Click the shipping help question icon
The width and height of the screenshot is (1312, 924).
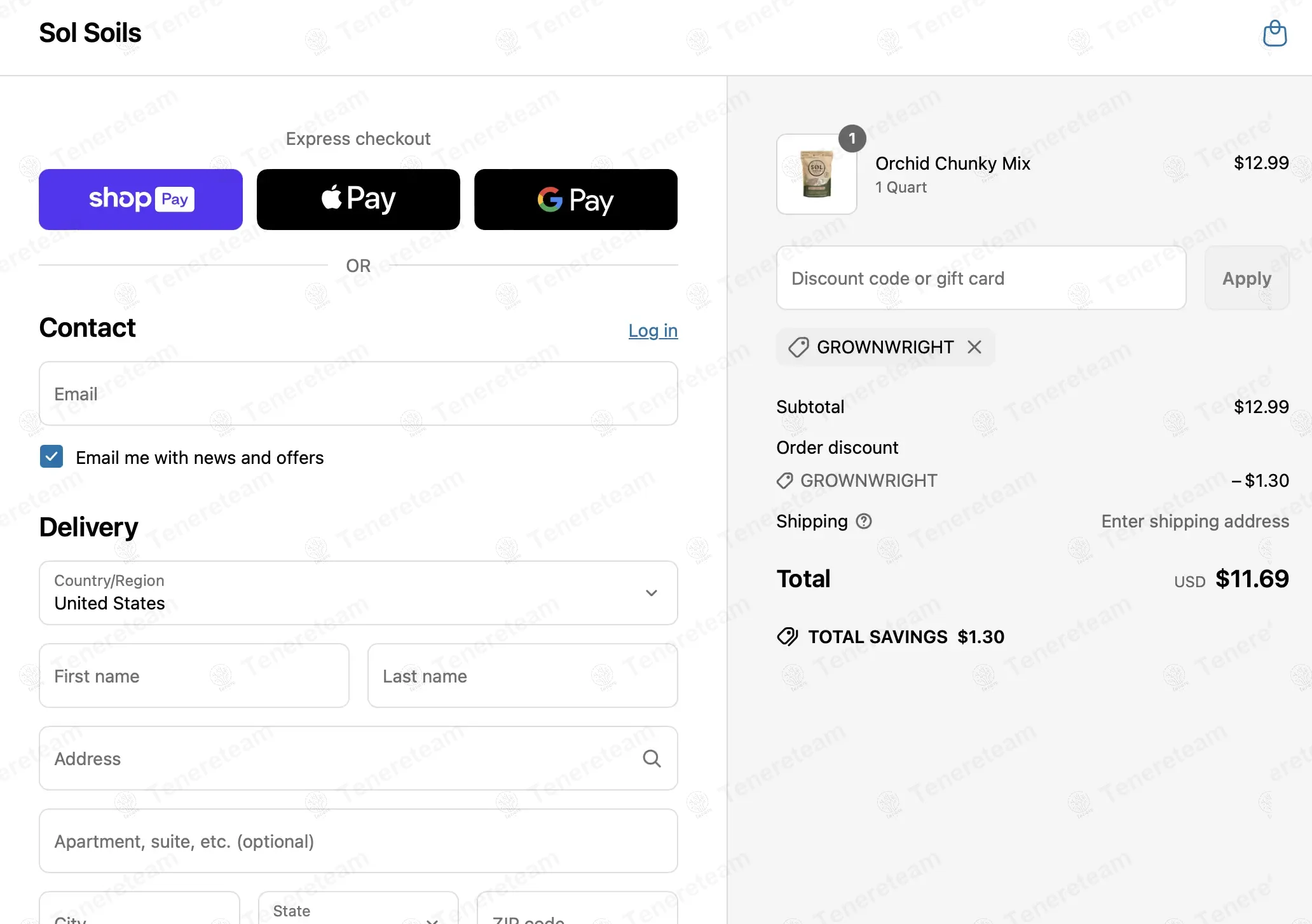[864, 521]
